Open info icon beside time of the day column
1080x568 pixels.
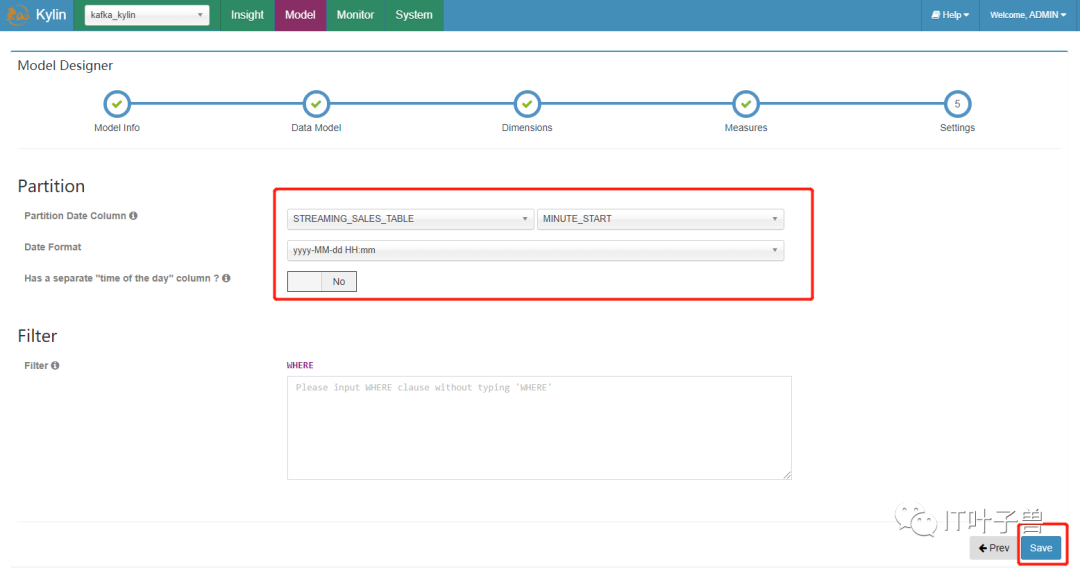[x=226, y=278]
